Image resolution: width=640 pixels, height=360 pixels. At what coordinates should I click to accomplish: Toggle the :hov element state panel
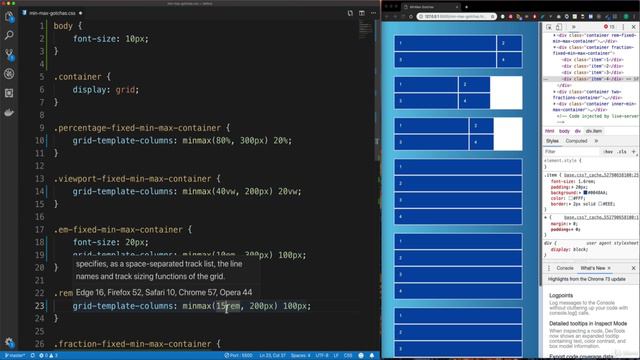608,151
